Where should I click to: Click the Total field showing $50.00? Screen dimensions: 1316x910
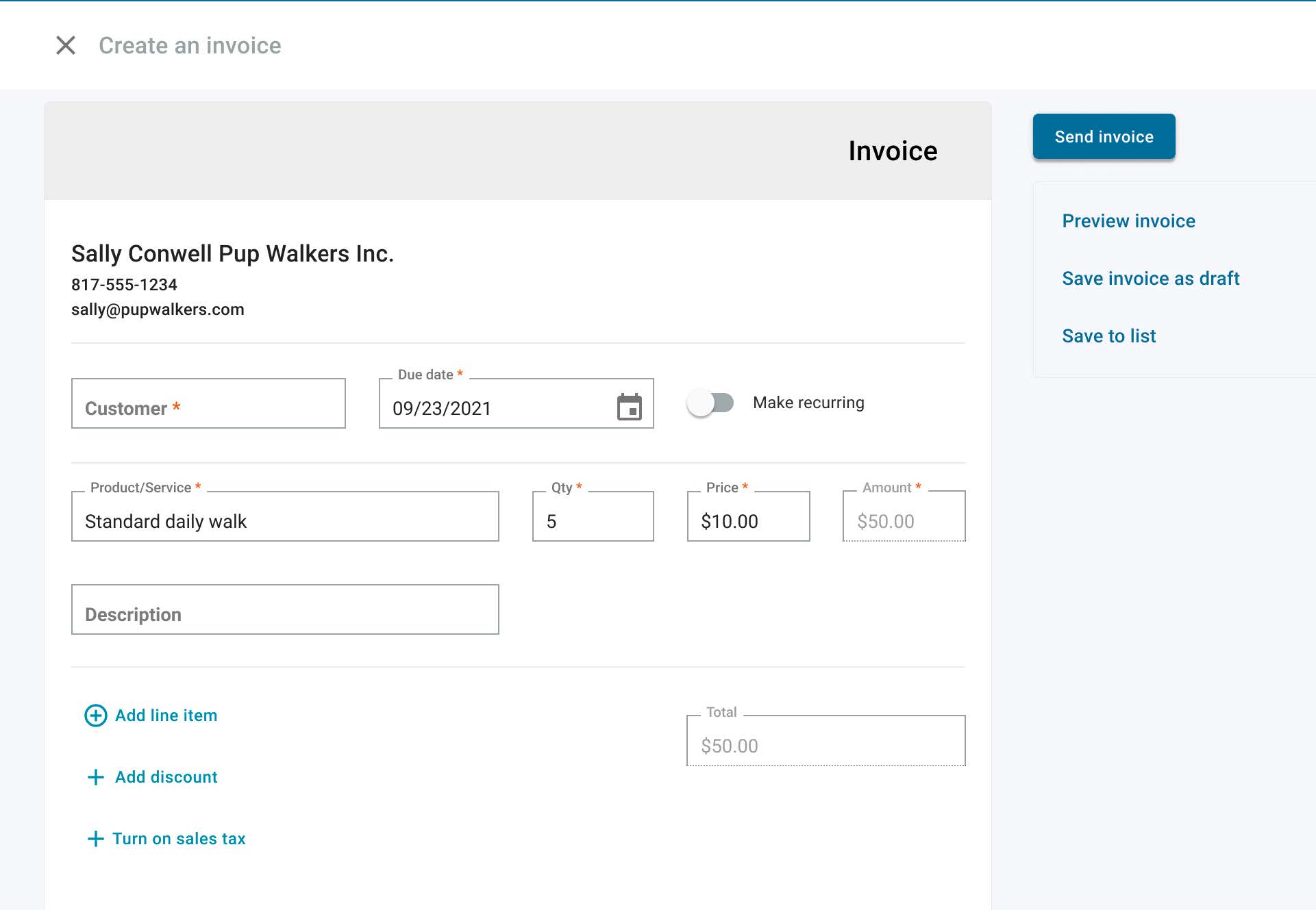(826, 741)
